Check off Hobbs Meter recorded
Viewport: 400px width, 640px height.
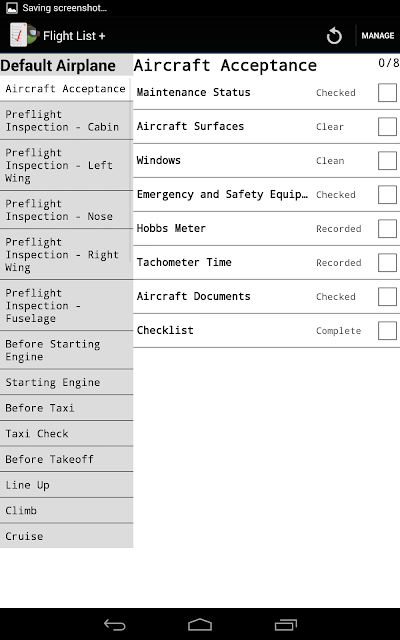point(387,229)
